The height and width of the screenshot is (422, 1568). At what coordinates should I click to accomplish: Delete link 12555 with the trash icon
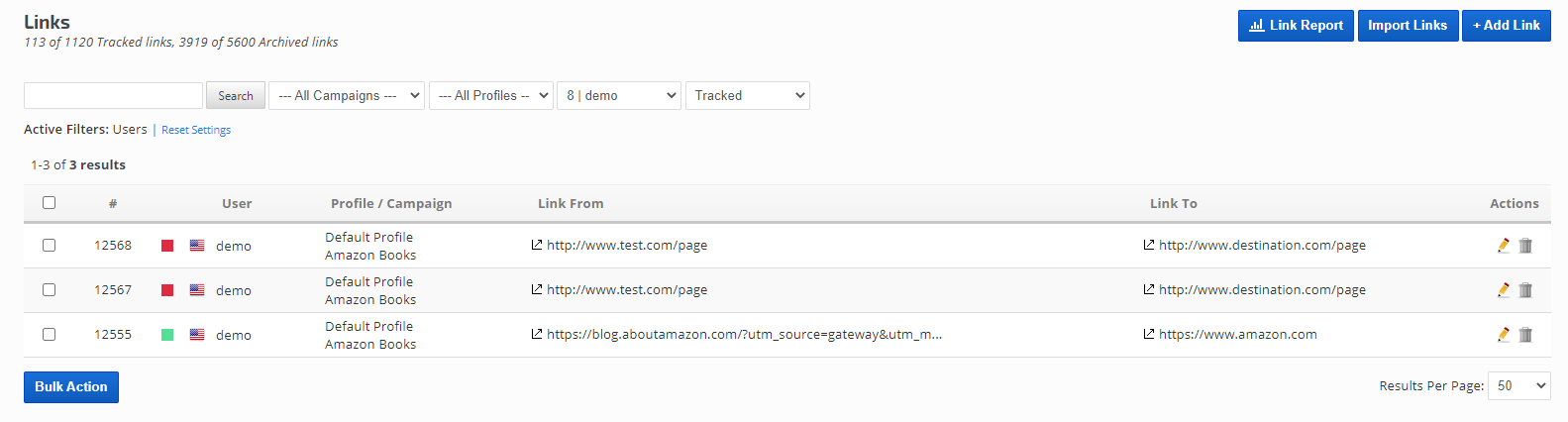coord(1525,335)
